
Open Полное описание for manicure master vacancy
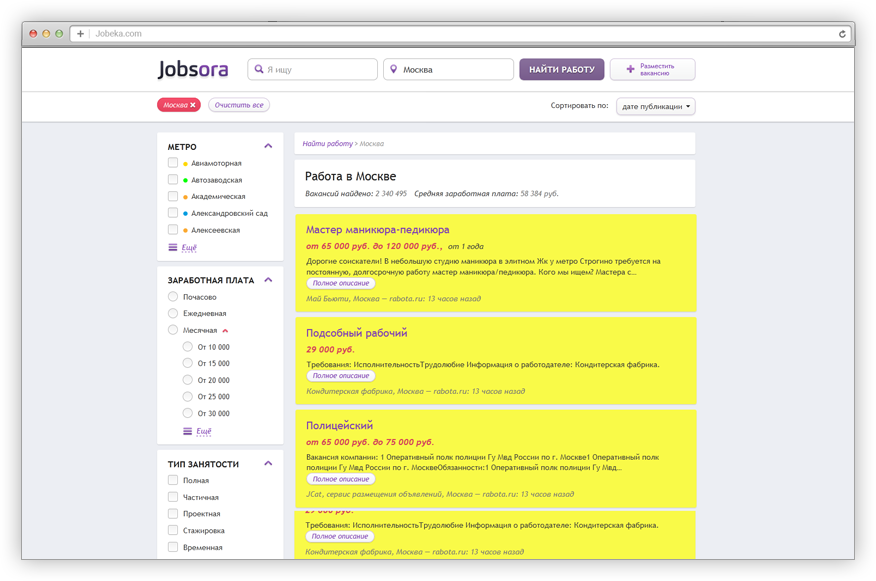click(x=341, y=283)
